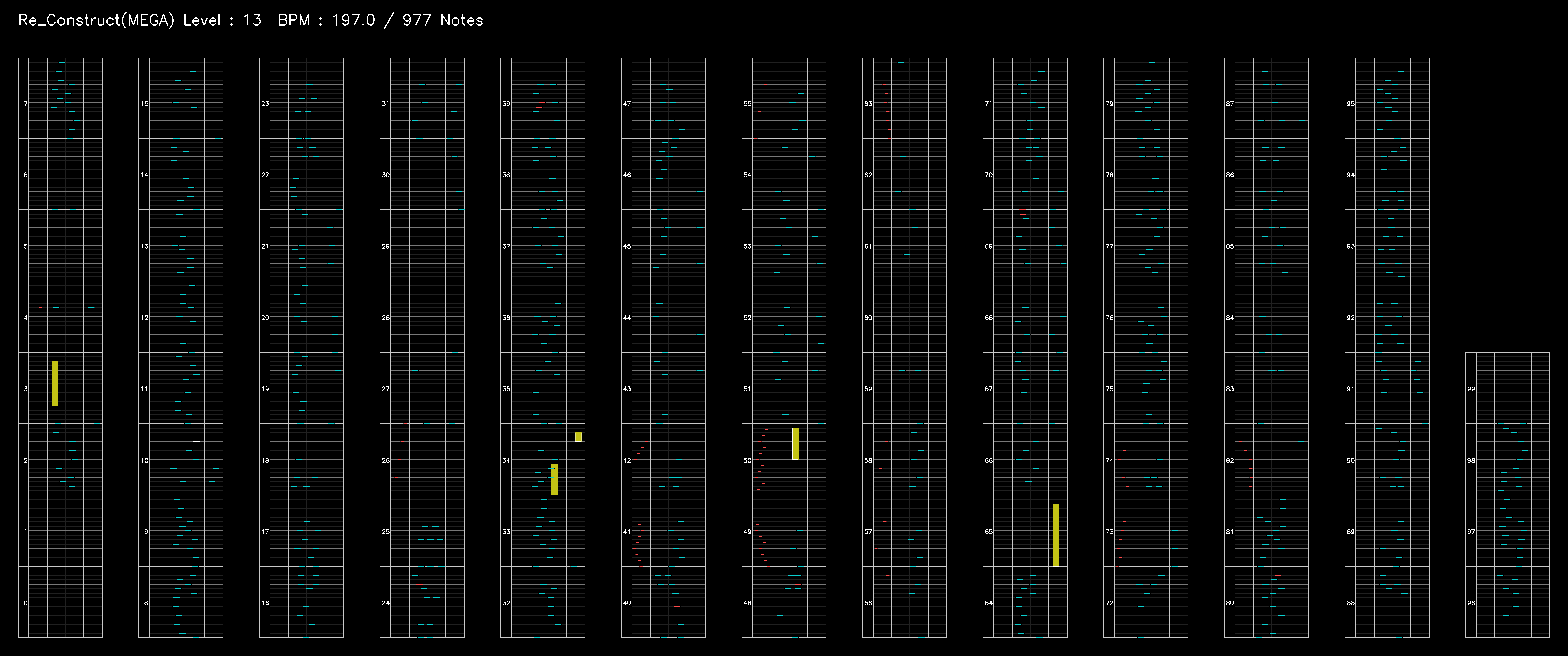The height and width of the screenshot is (656, 1568).
Task: Click measure number 79 label
Action: (1109, 104)
